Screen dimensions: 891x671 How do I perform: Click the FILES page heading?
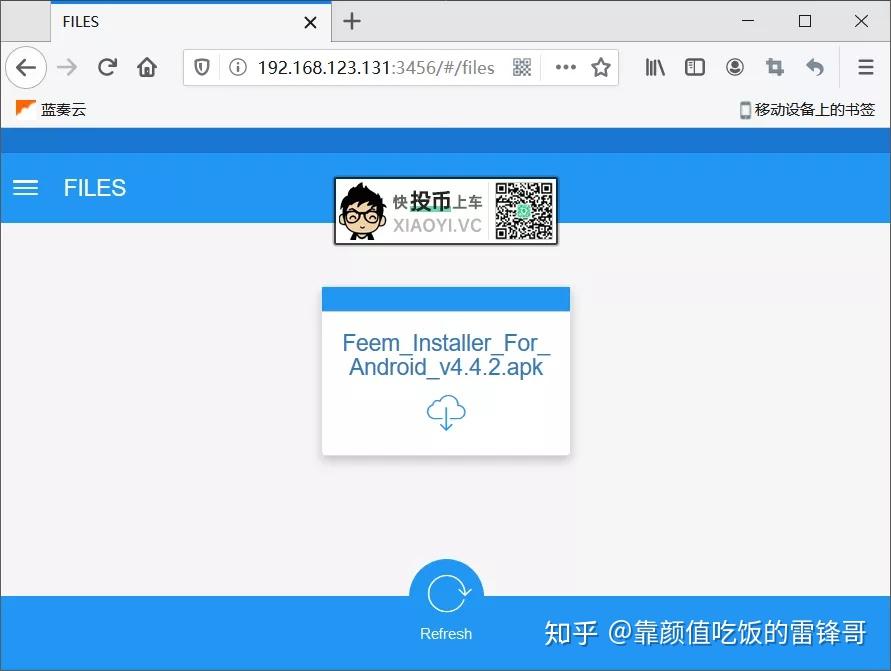click(x=95, y=188)
